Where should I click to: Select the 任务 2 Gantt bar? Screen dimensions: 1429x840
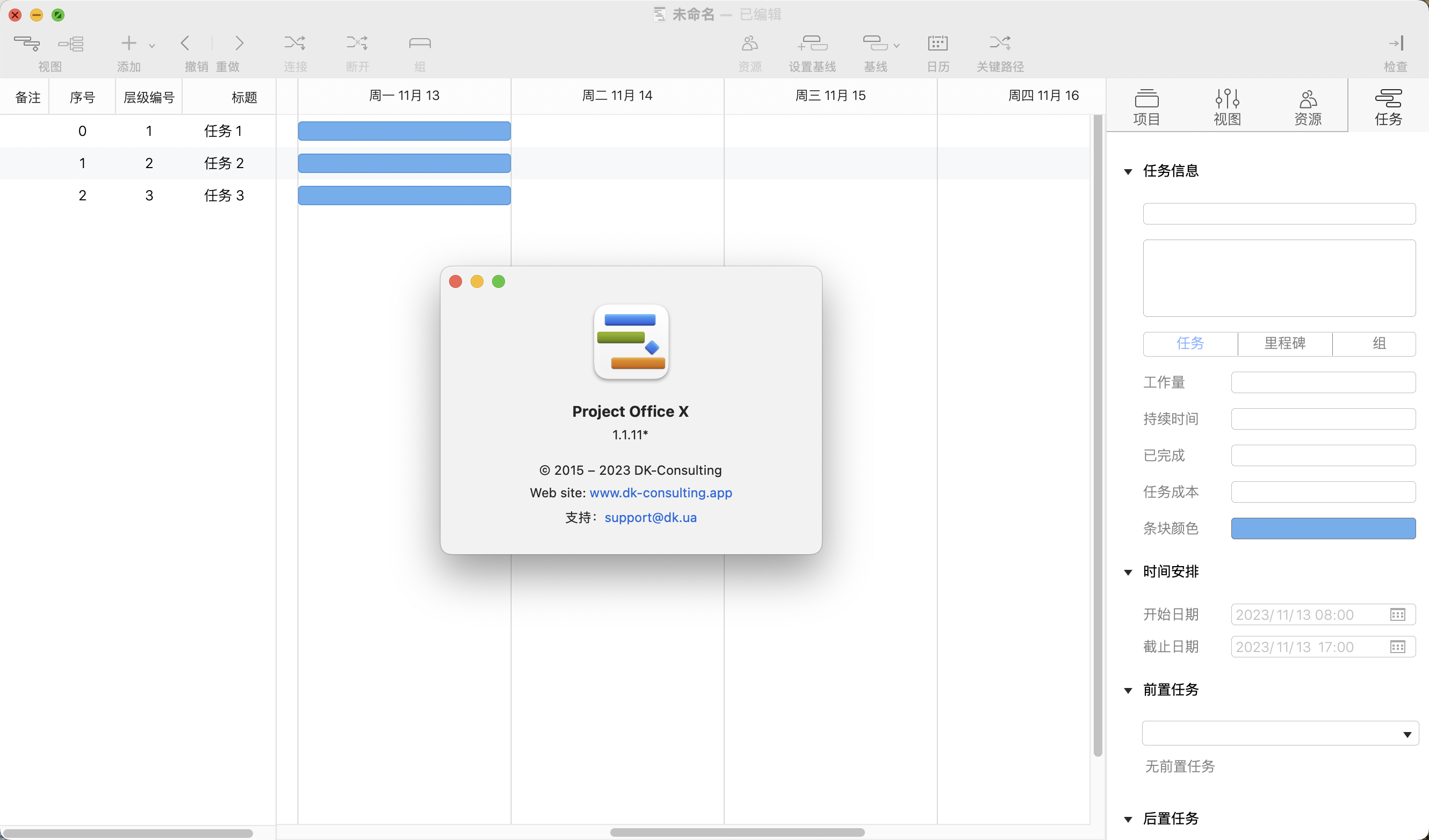[405, 163]
